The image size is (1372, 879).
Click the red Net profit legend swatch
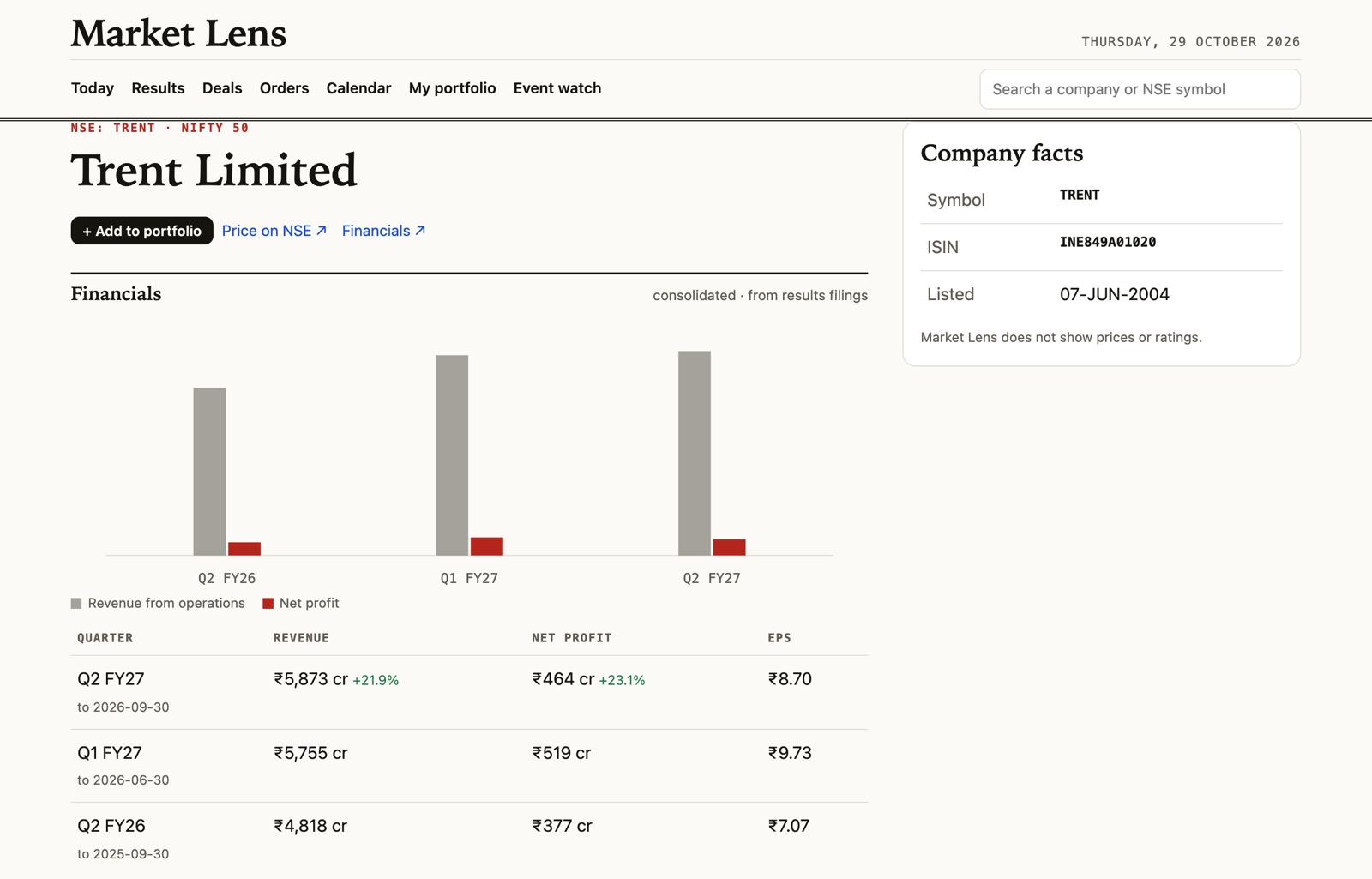268,604
